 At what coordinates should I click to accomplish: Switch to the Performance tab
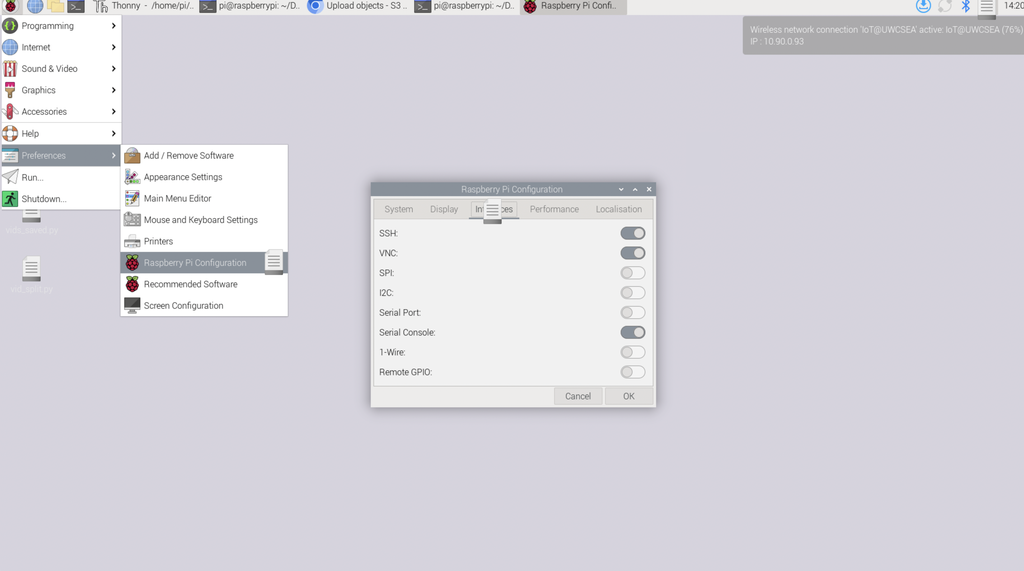554,209
